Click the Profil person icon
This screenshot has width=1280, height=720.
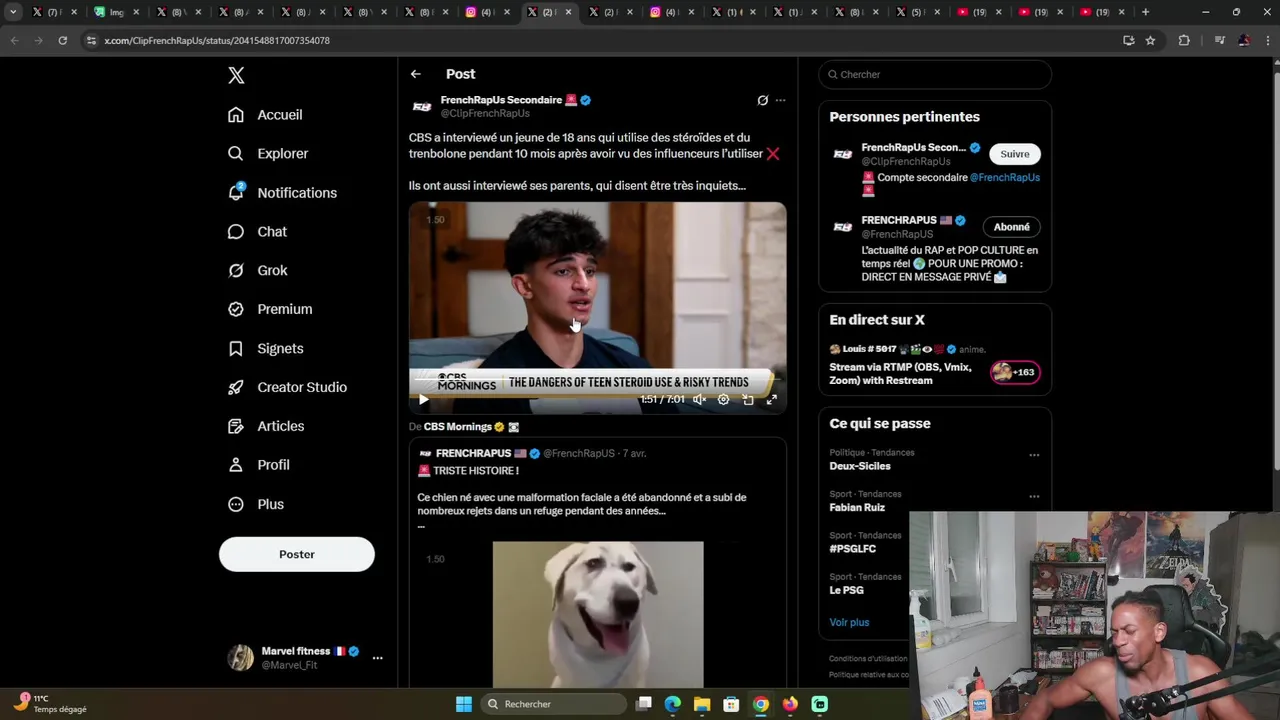pyautogui.click(x=236, y=465)
